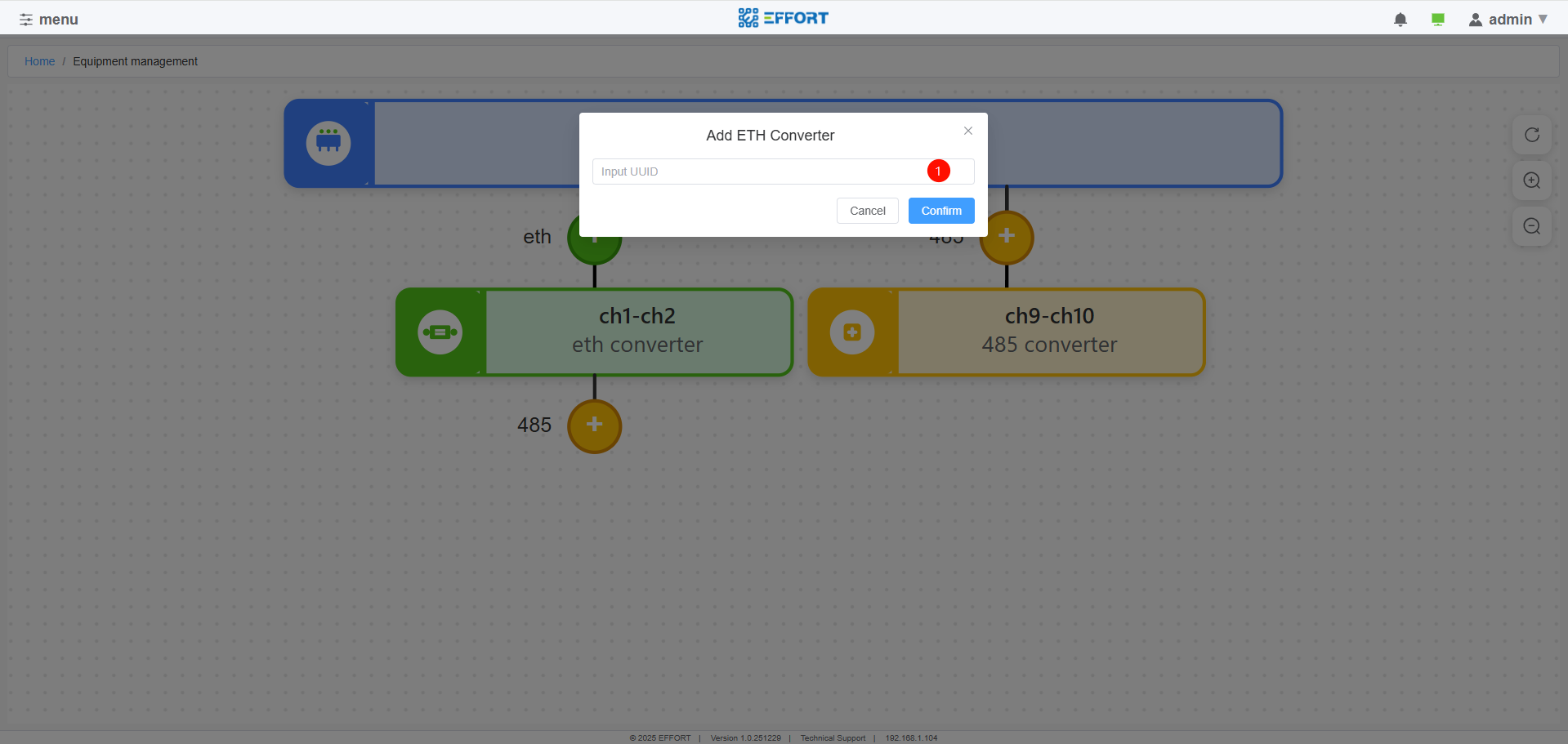Open the hamburger menu
The height and width of the screenshot is (744, 1568).
49,20
